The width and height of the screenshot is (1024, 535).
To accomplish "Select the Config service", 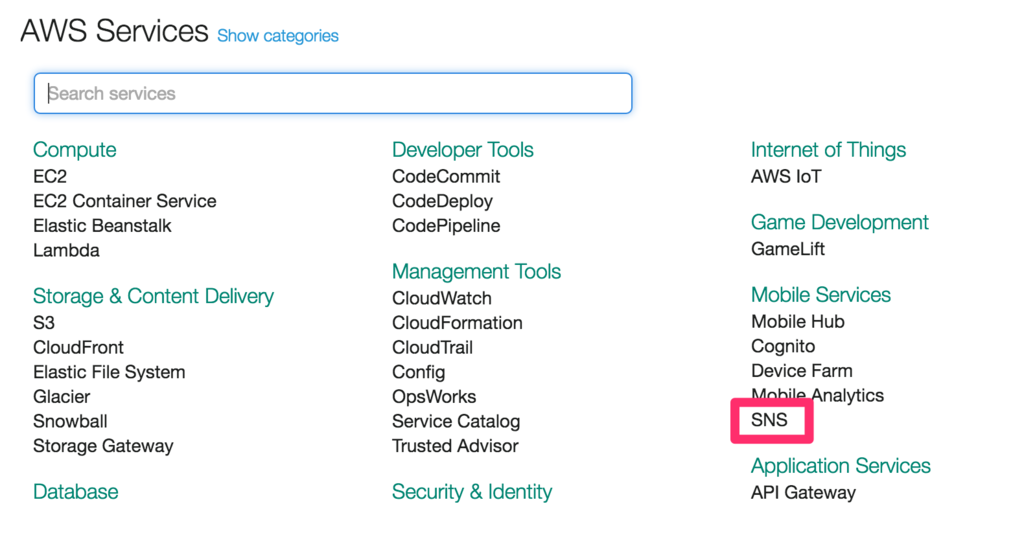I will tap(419, 372).
